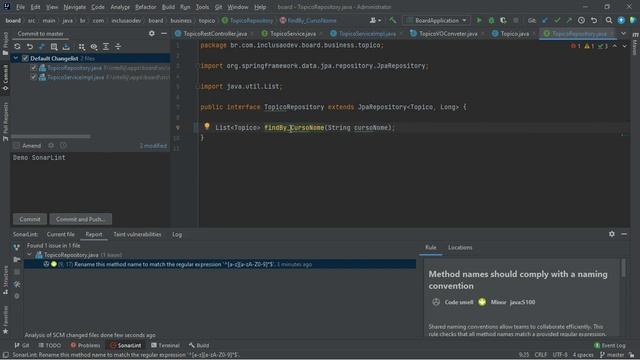Viewport: 640px width, 360px height.
Task: Open the Build tool window
Action: (x=199, y=345)
